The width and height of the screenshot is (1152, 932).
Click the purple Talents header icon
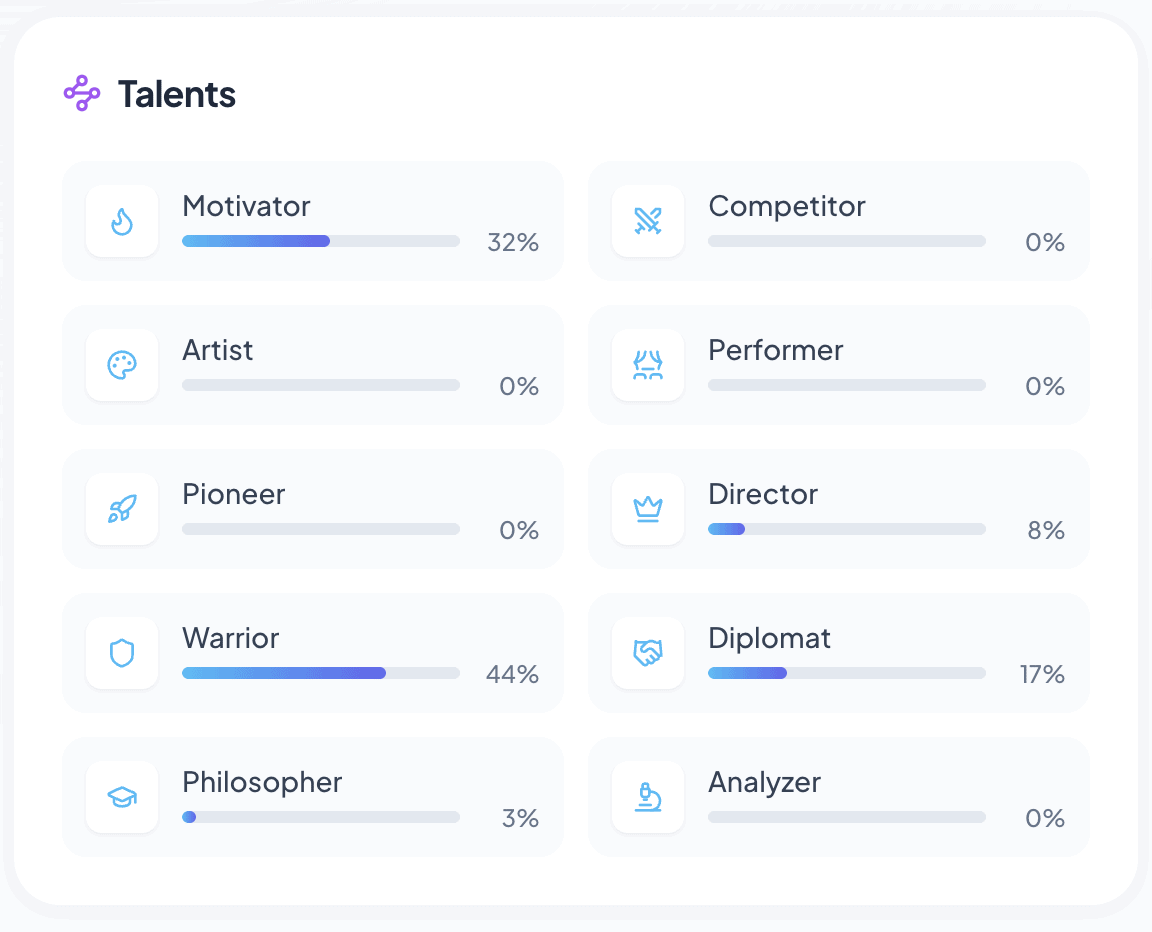pos(82,94)
